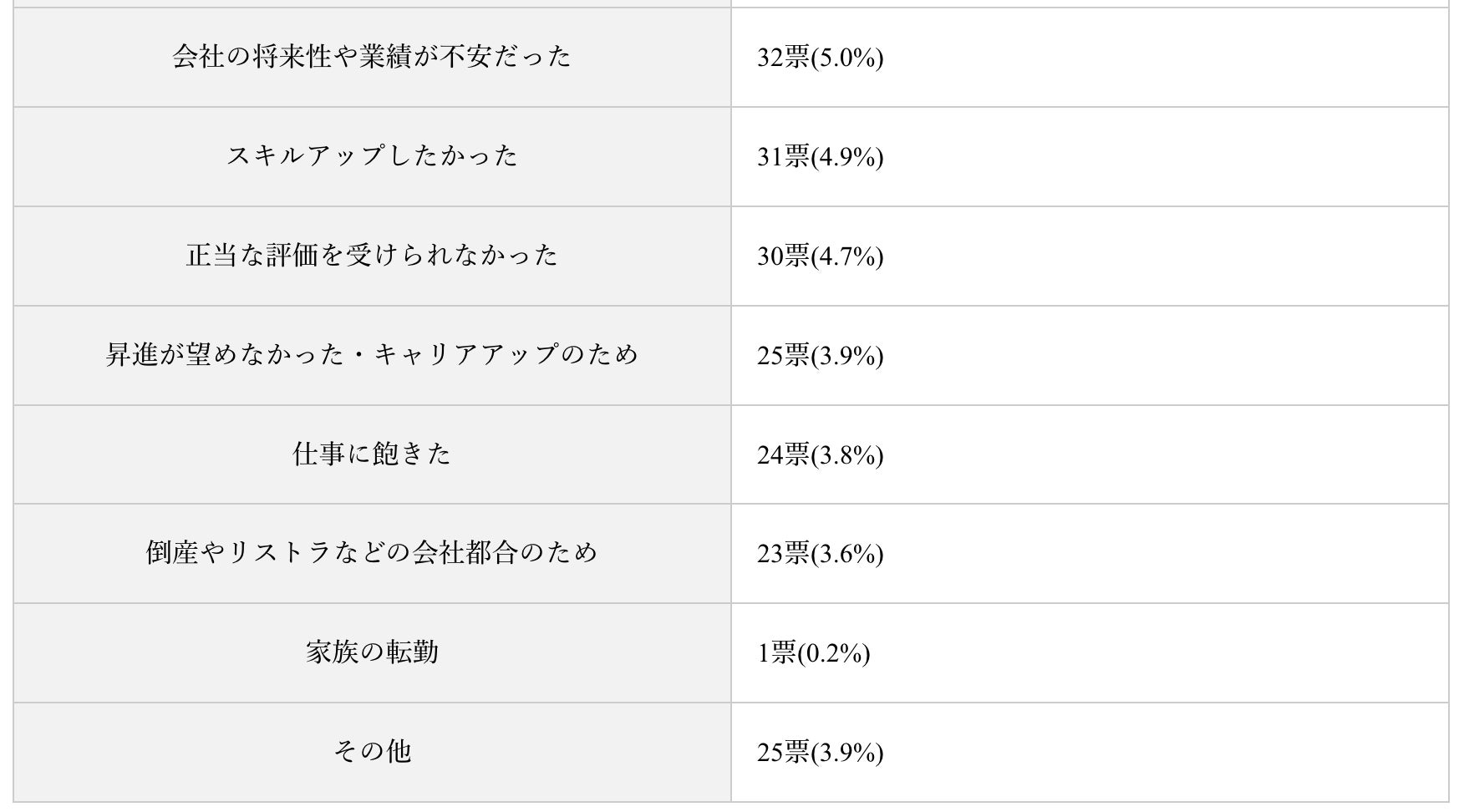Select the 24票(3.8%) result cell
This screenshot has width=1459, height=812.
coord(820,455)
